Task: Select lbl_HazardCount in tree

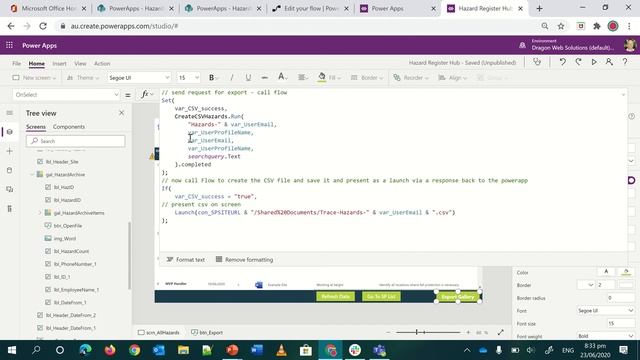Action: coord(71,251)
